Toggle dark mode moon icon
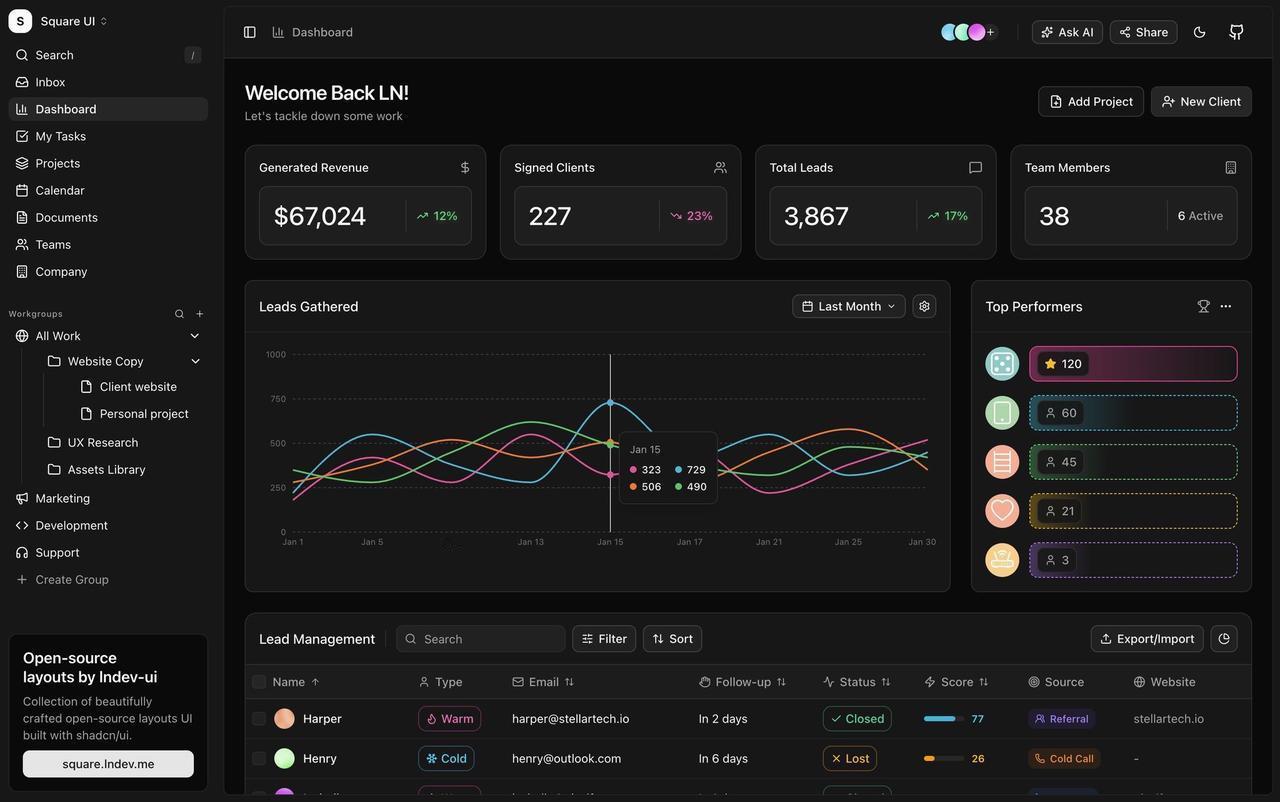The width and height of the screenshot is (1280, 802). click(x=1200, y=32)
